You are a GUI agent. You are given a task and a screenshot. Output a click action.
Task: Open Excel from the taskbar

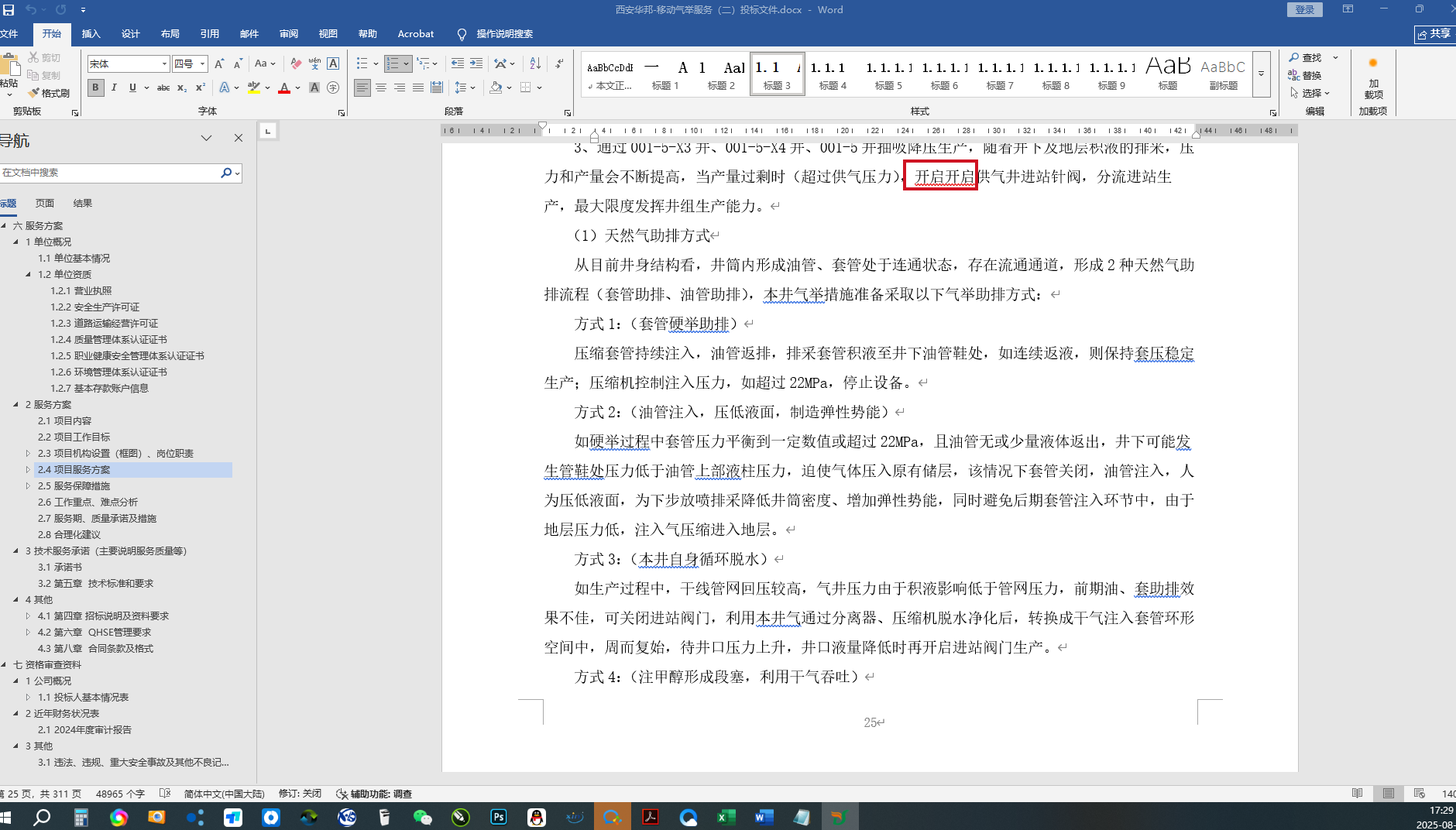click(x=726, y=817)
